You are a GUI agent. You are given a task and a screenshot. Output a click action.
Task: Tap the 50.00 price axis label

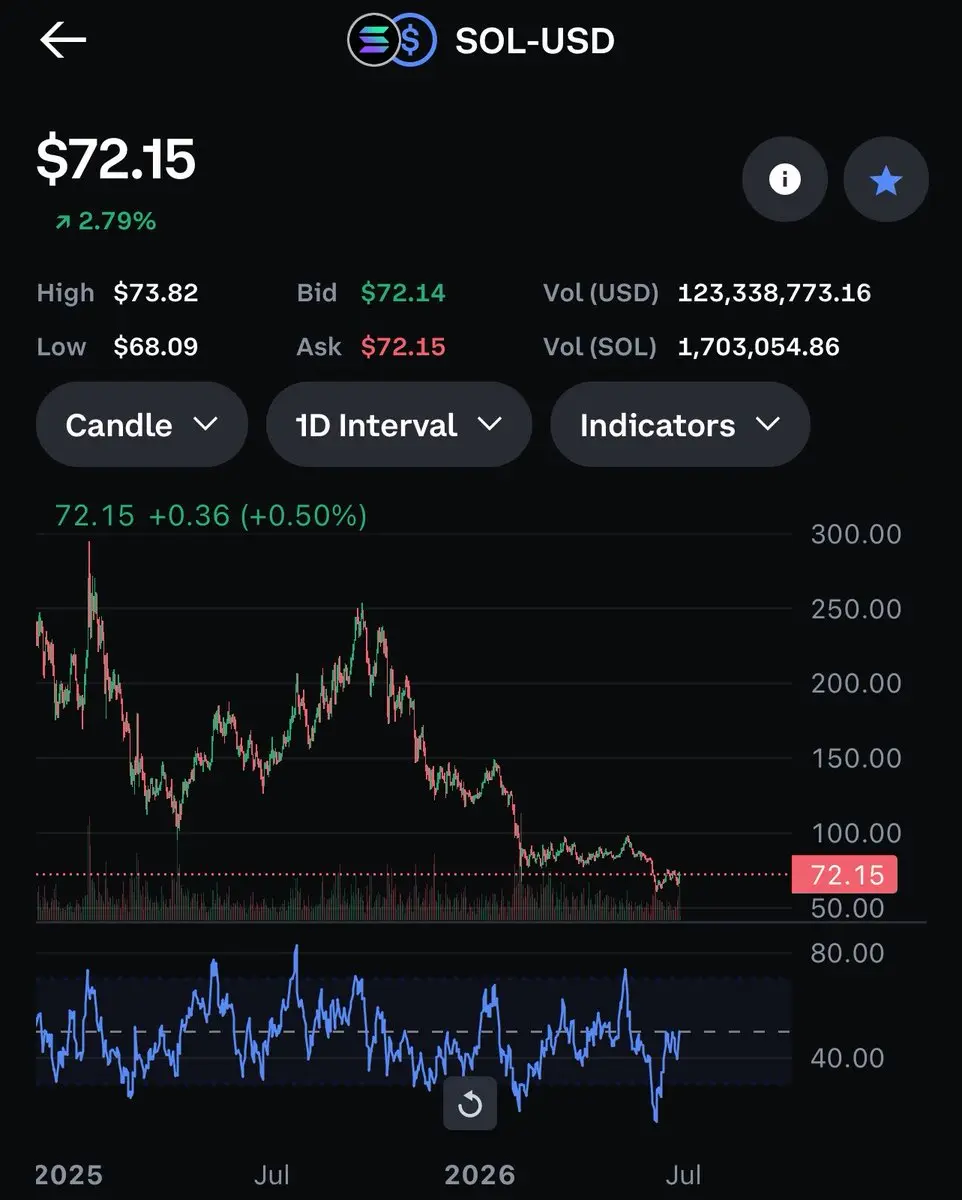click(x=848, y=908)
